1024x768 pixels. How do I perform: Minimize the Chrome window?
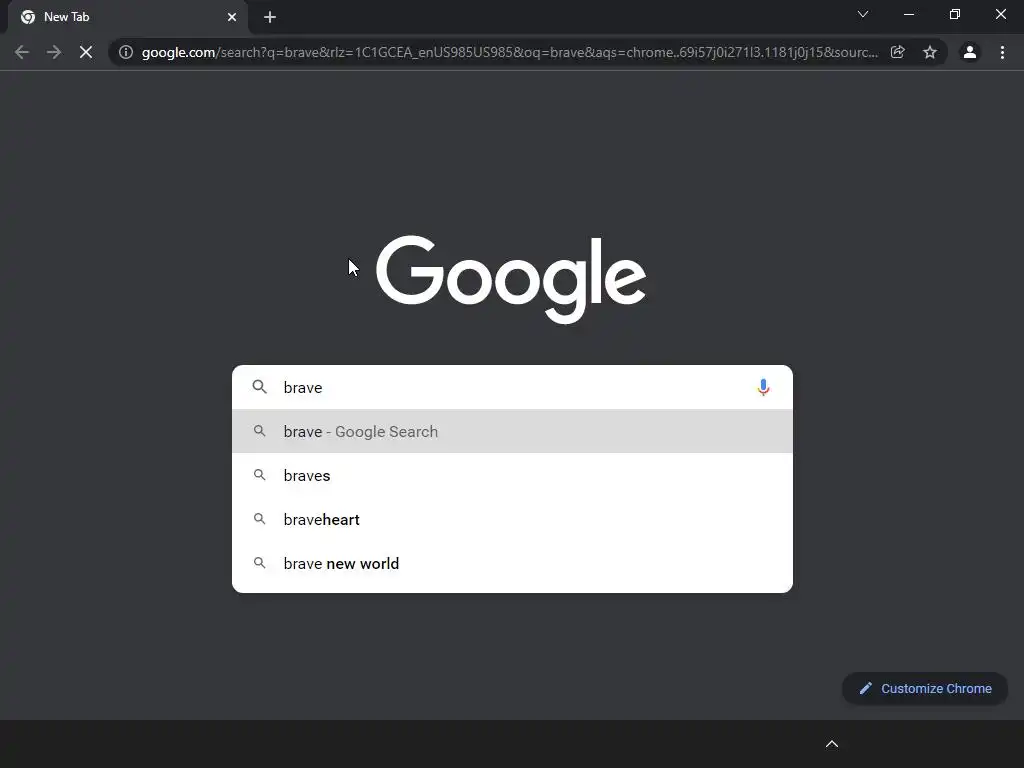click(908, 14)
